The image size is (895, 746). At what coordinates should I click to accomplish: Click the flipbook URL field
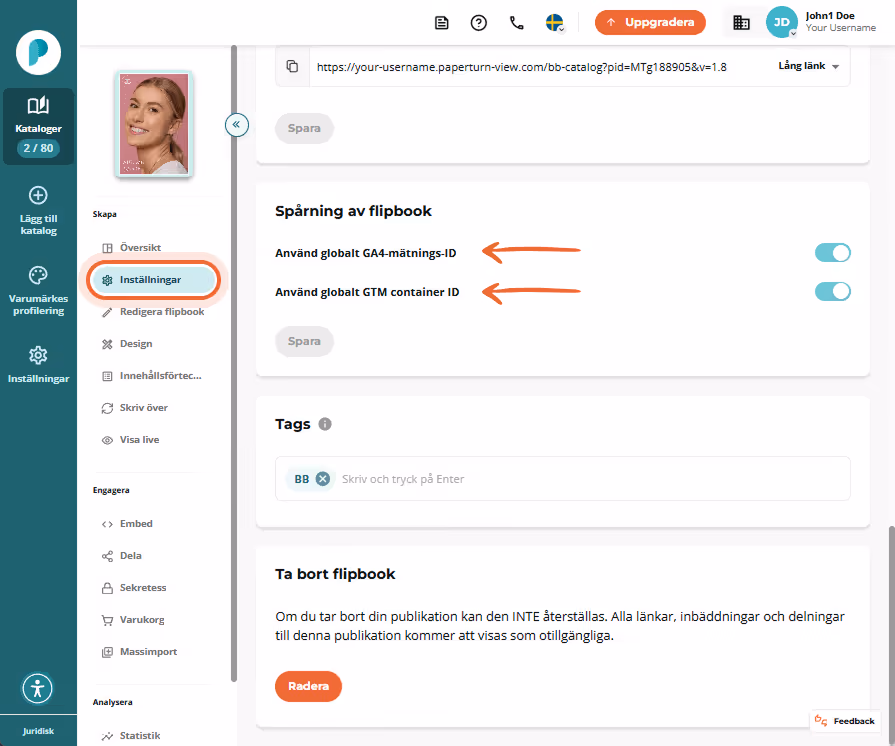coord(521,67)
